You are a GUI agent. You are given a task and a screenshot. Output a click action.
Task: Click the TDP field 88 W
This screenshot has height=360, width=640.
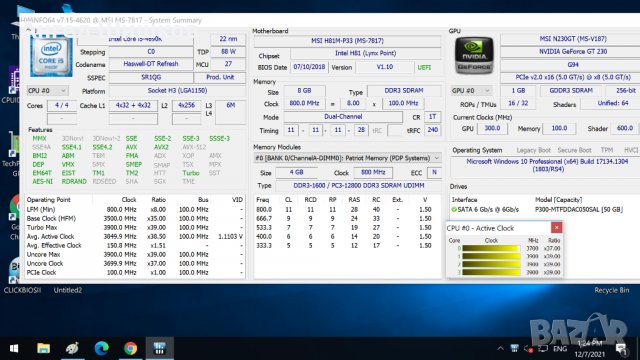pyautogui.click(x=228, y=52)
